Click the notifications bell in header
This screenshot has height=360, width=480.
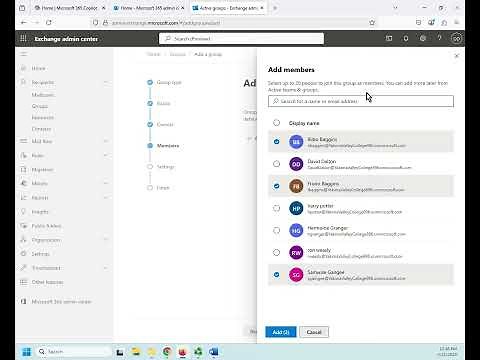click(406, 38)
